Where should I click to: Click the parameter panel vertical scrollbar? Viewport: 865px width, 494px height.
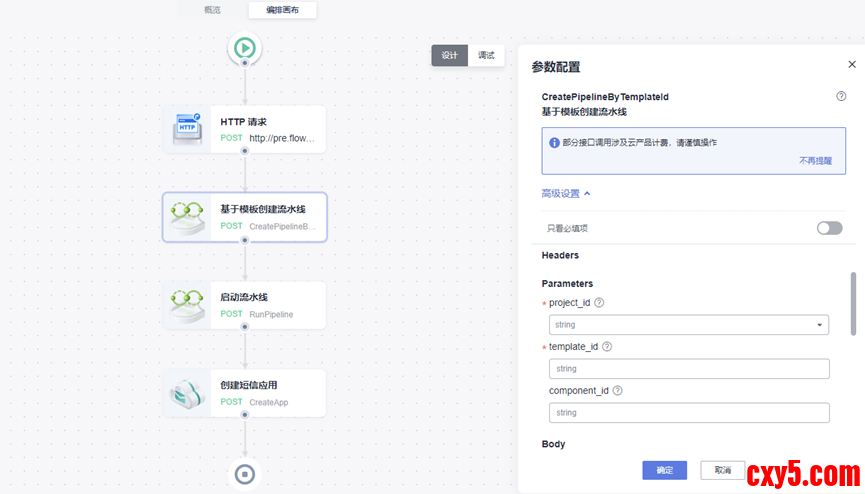(853, 303)
